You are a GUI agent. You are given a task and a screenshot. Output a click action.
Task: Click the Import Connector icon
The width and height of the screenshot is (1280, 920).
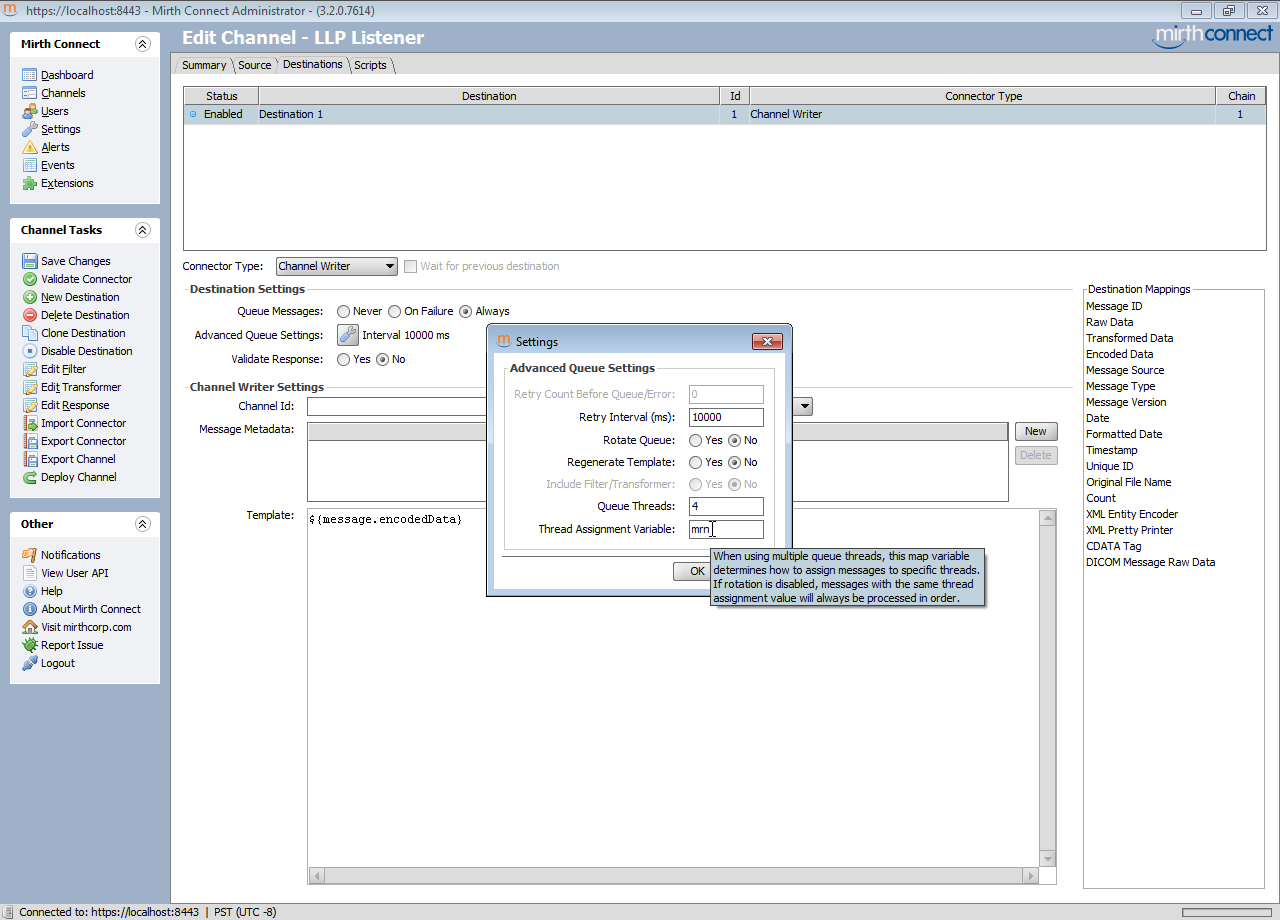click(x=30, y=423)
